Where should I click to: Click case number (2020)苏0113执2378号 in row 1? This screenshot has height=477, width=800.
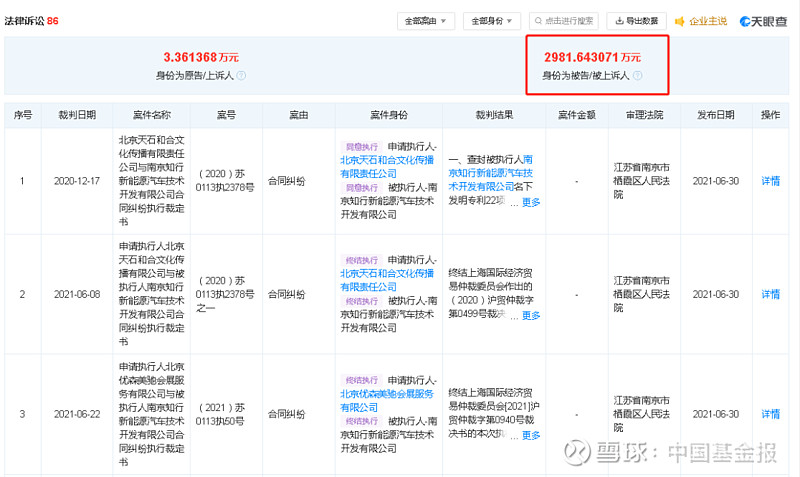(x=225, y=181)
